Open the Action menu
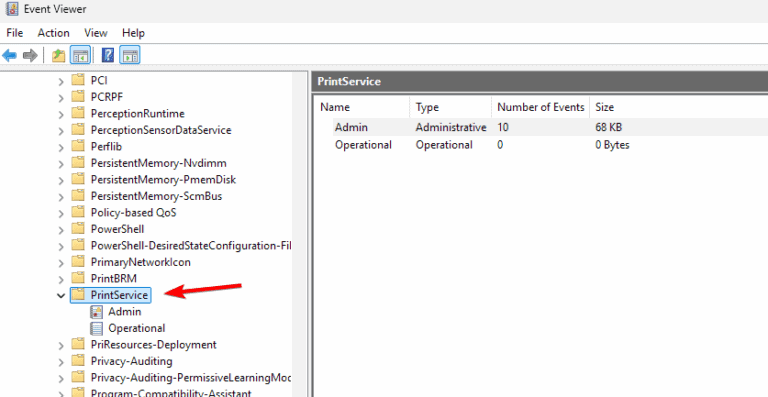This screenshot has width=768, height=397. 53,33
